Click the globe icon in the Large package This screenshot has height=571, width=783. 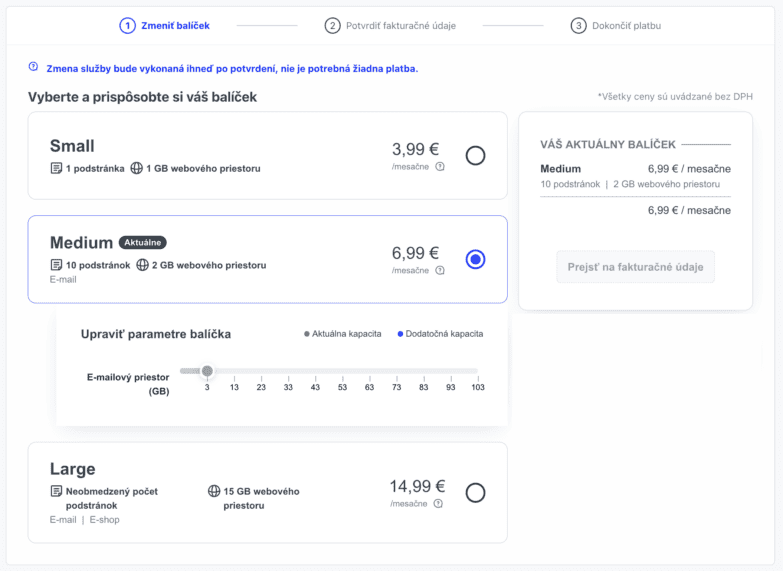tap(214, 491)
